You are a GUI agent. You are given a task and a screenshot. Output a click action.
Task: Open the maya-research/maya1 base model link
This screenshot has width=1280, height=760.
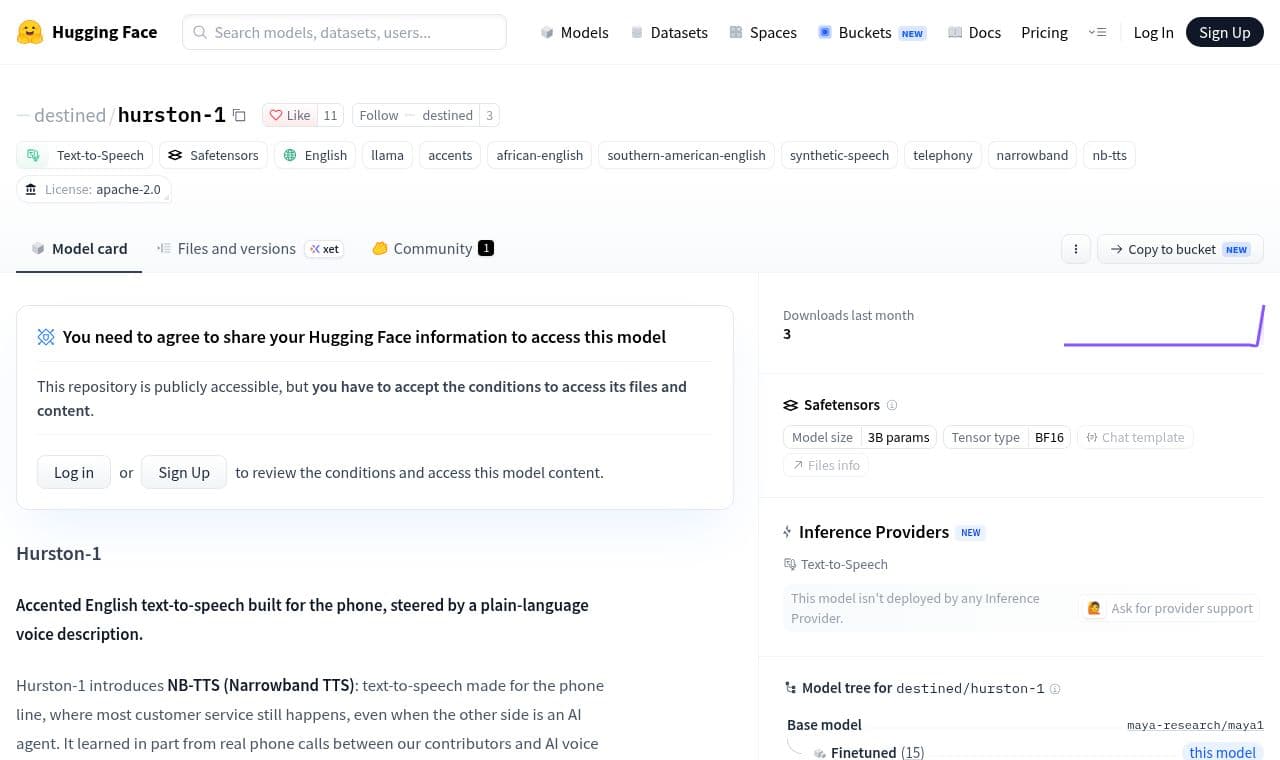point(1195,725)
